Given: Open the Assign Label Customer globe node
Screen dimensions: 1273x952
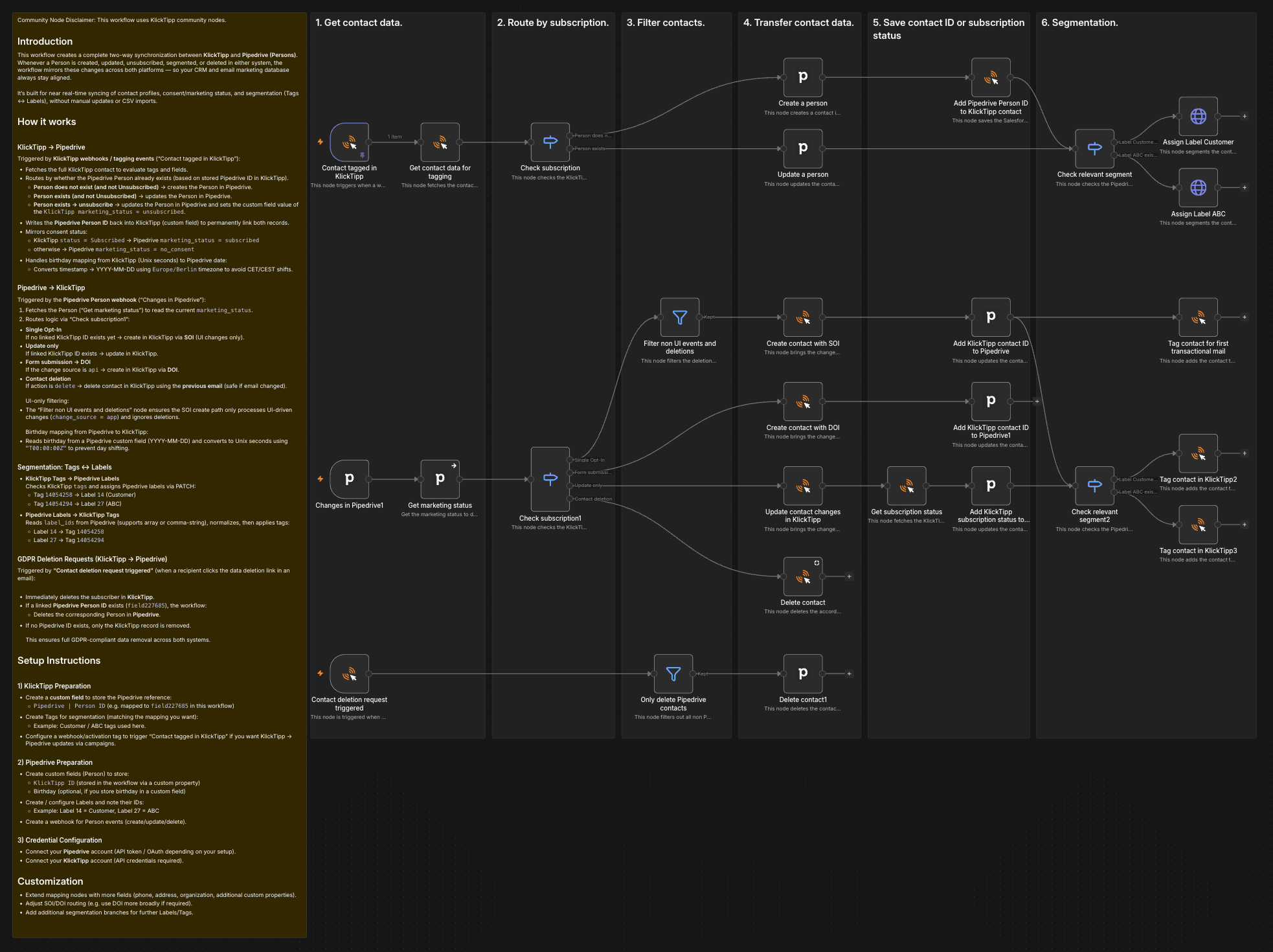Looking at the screenshot, I should click(x=1198, y=117).
